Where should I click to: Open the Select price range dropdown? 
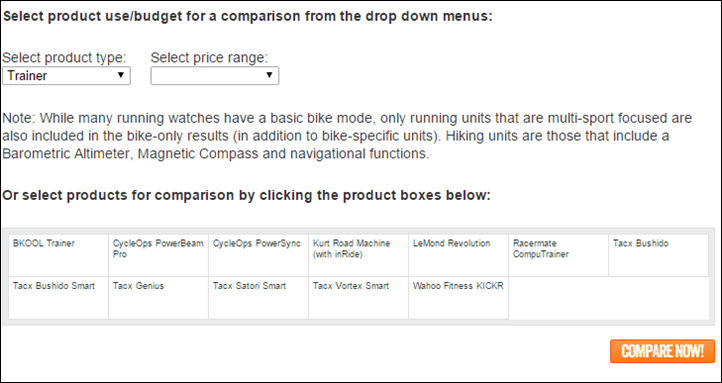click(x=215, y=75)
